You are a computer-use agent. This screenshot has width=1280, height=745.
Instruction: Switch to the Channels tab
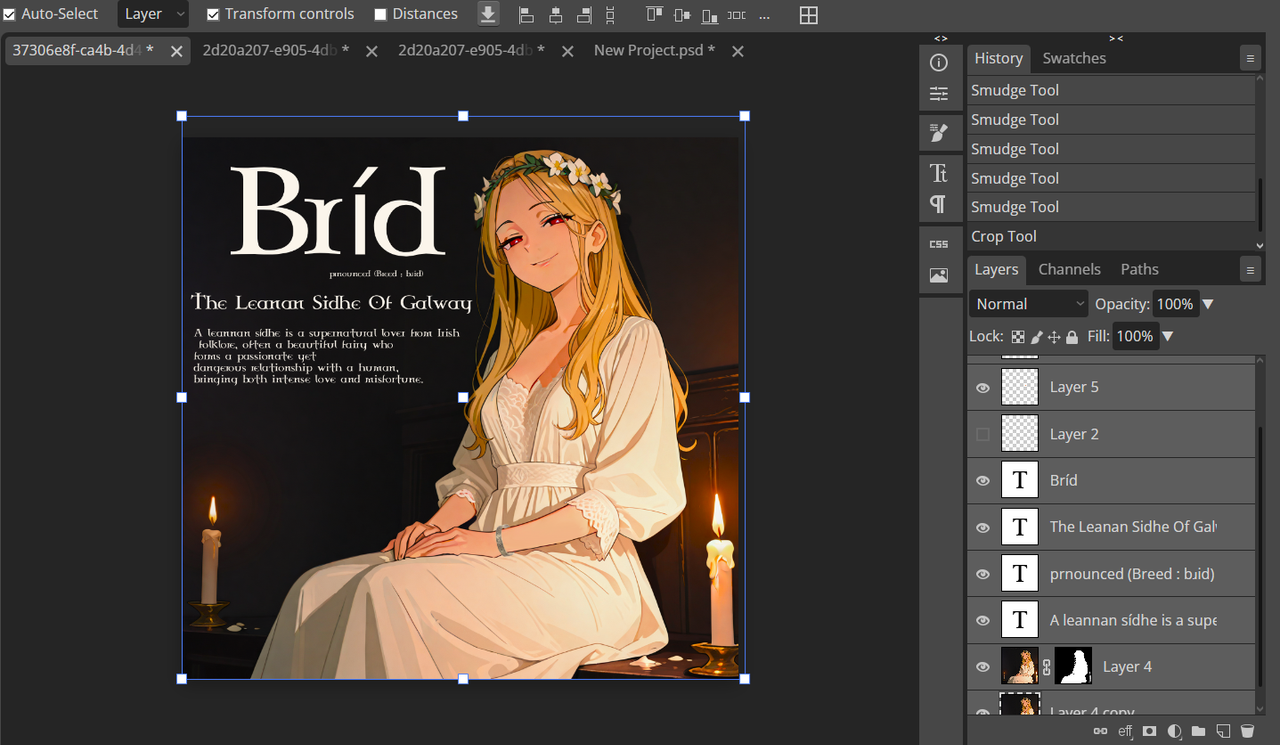tap(1069, 269)
